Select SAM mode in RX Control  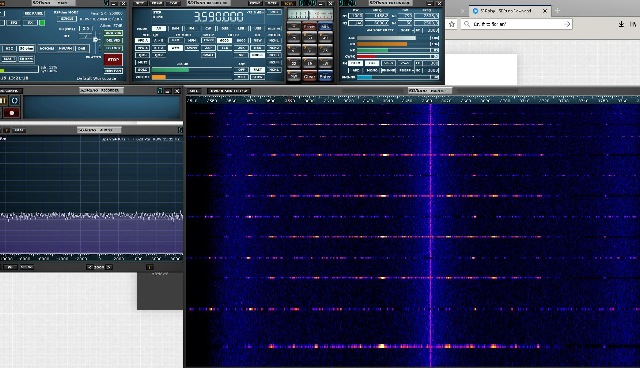pyautogui.click(x=175, y=29)
